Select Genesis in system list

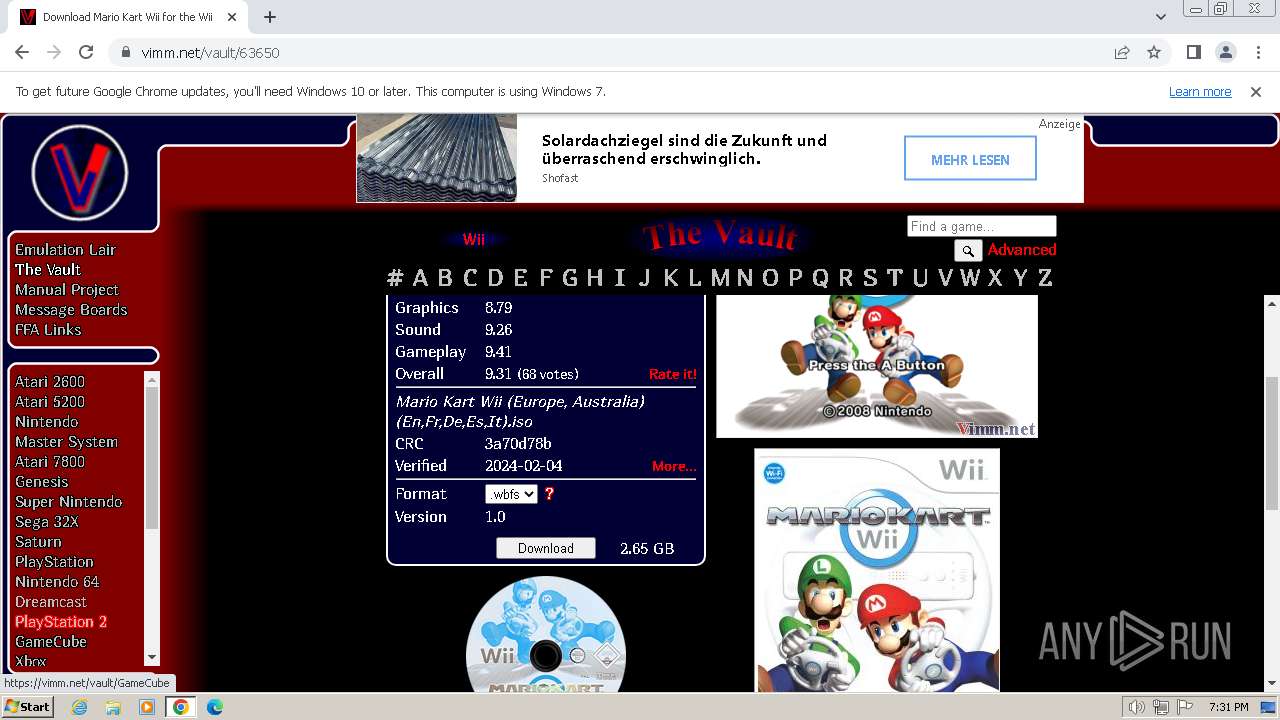point(42,482)
